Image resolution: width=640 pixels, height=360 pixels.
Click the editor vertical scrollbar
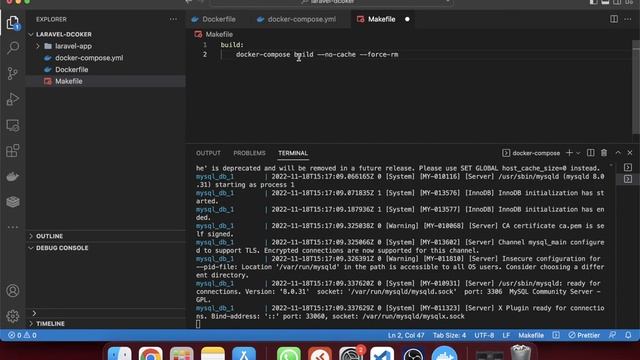coord(636,86)
